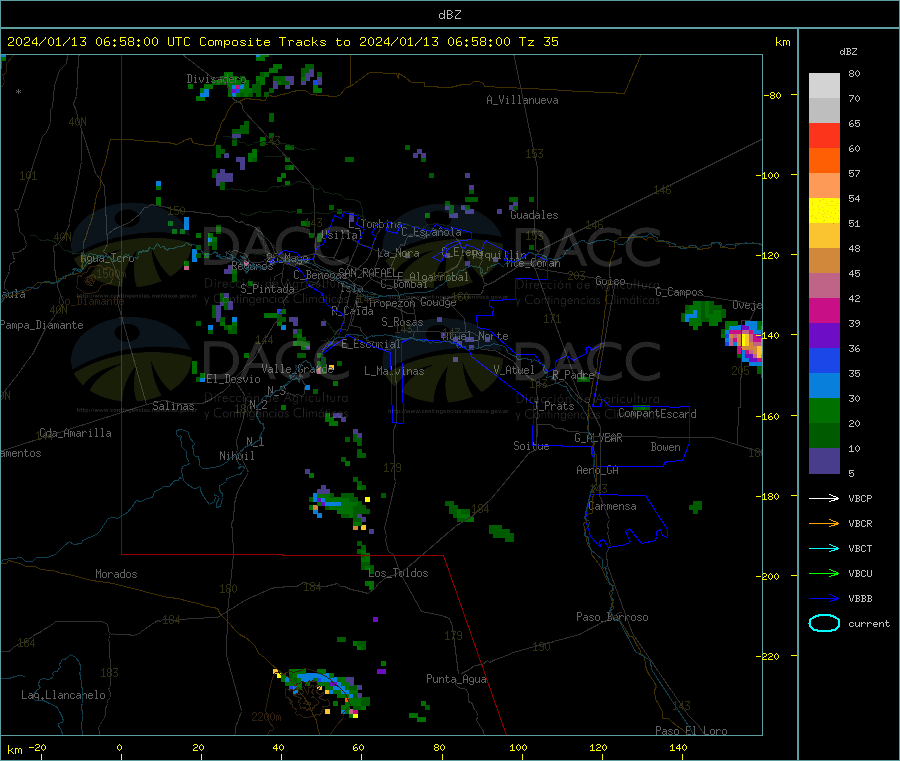The image size is (900, 761).
Task: Pick the gold 48–51 dBZ swatch
Action: tap(824, 236)
